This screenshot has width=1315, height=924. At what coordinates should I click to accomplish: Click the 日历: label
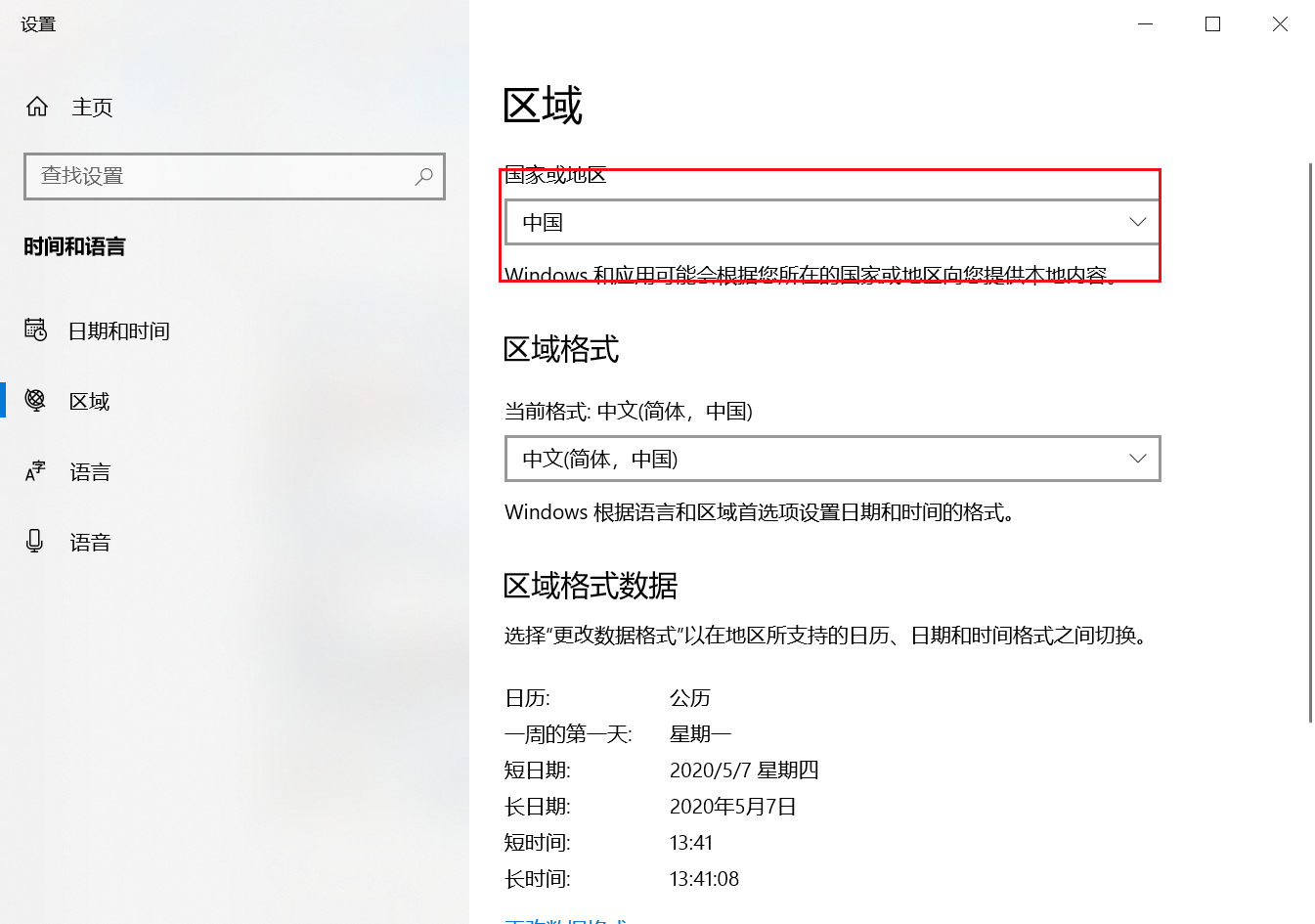pyautogui.click(x=527, y=698)
